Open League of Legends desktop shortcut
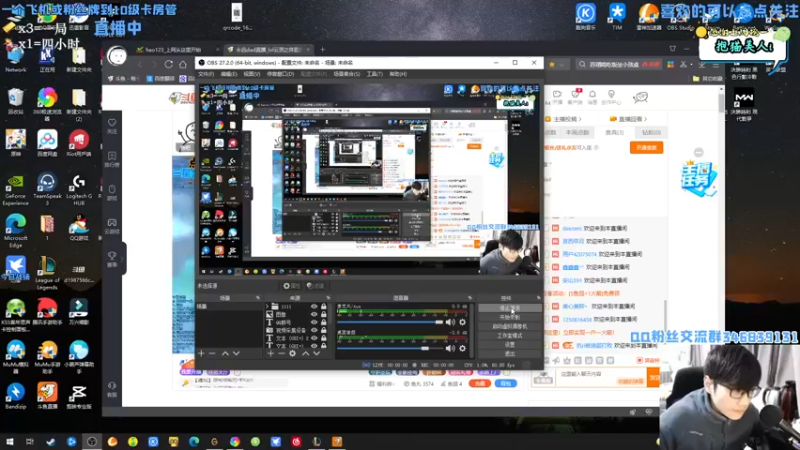The width and height of the screenshot is (800, 450). point(47,273)
